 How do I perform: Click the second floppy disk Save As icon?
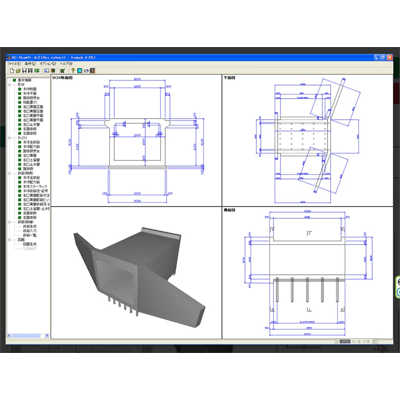click(30, 71)
